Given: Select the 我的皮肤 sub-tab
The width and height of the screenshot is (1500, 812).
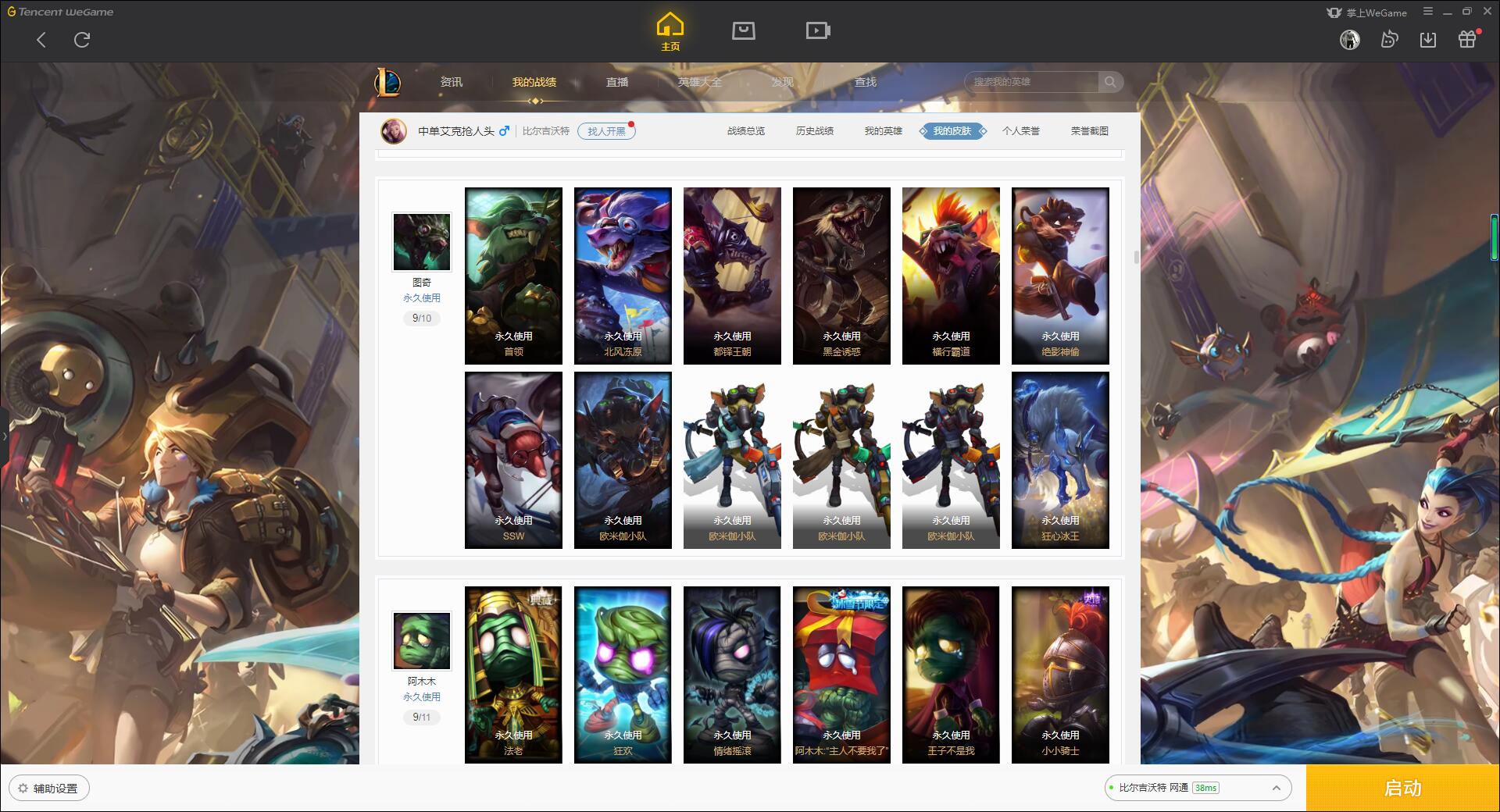Looking at the screenshot, I should 952,131.
